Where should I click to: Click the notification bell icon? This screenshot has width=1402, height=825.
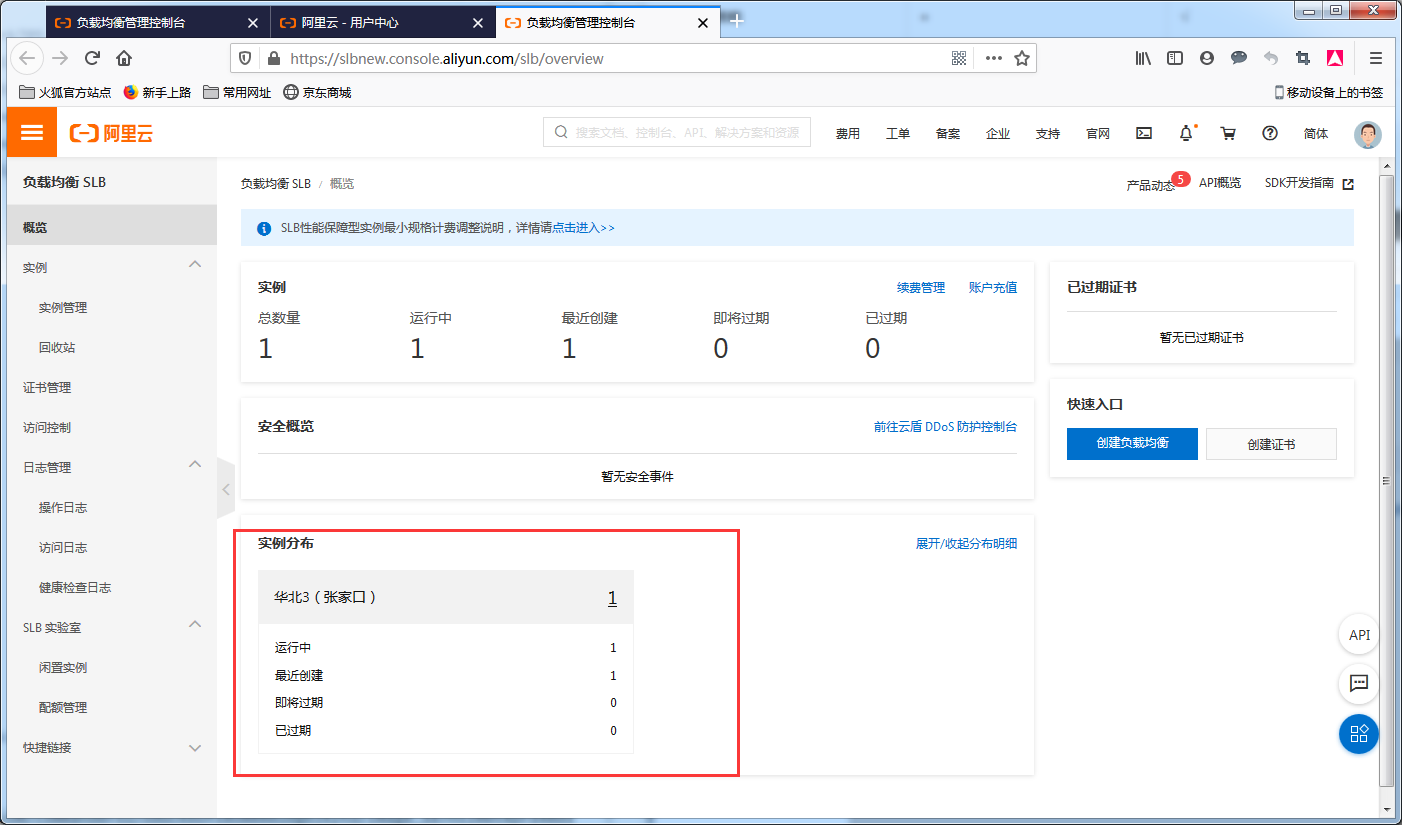point(1186,133)
